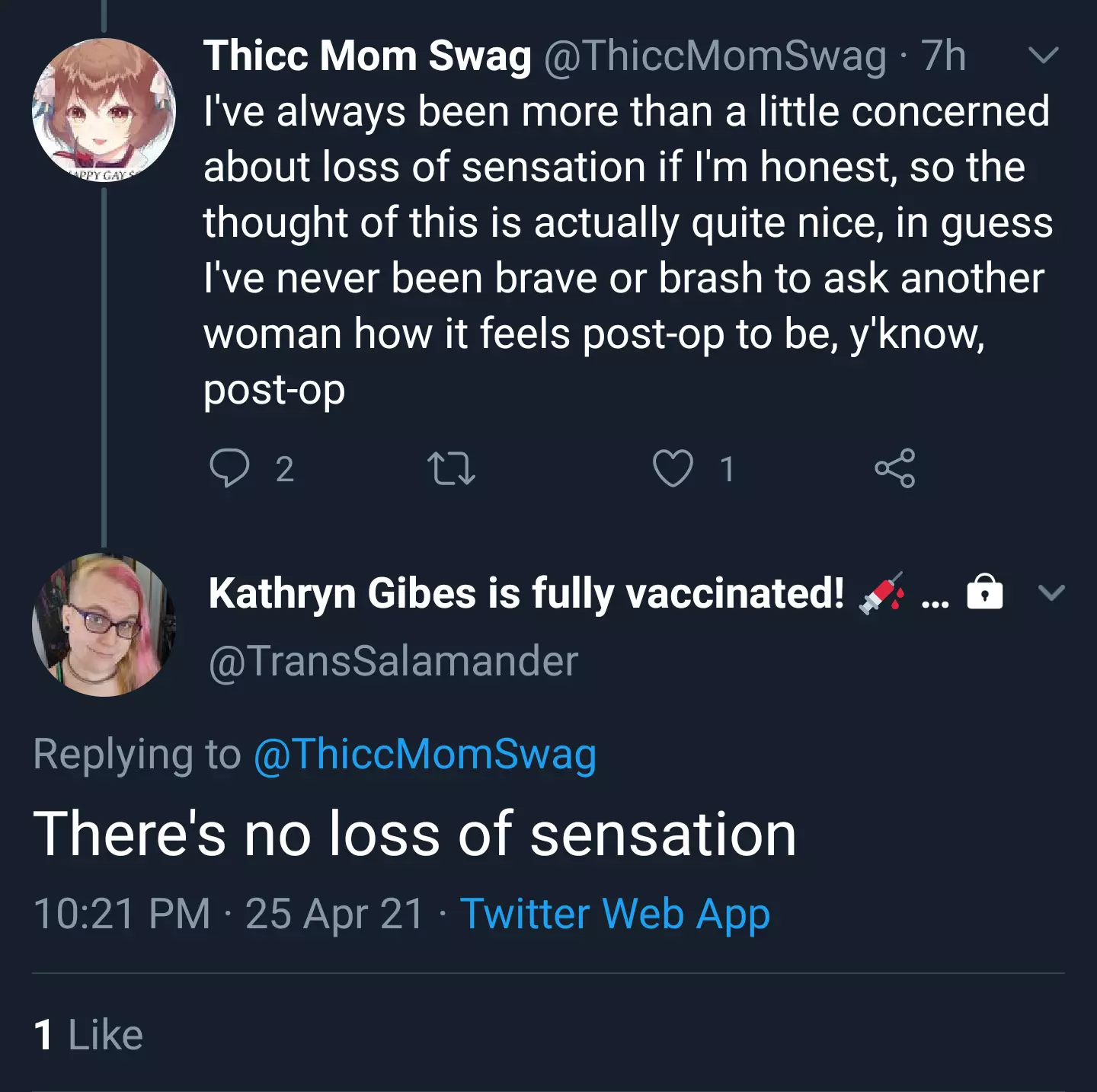The height and width of the screenshot is (1092, 1097).
Task: Open the Kathryn Gibes display name
Action: pyautogui.click(x=526, y=593)
